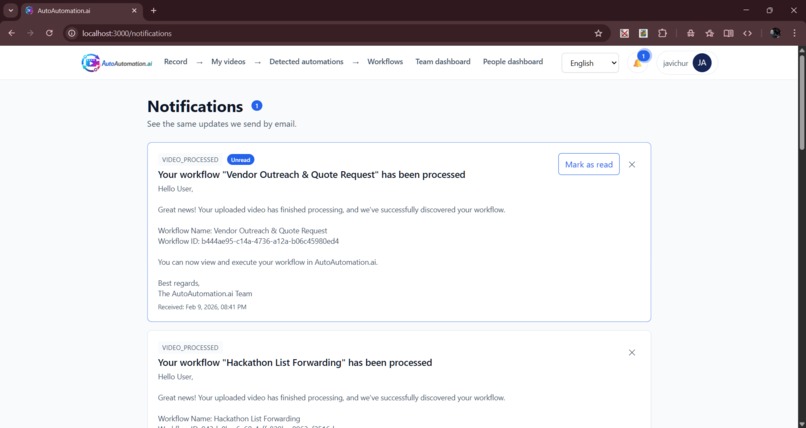
Task: Open a new browser tab
Action: 153,10
